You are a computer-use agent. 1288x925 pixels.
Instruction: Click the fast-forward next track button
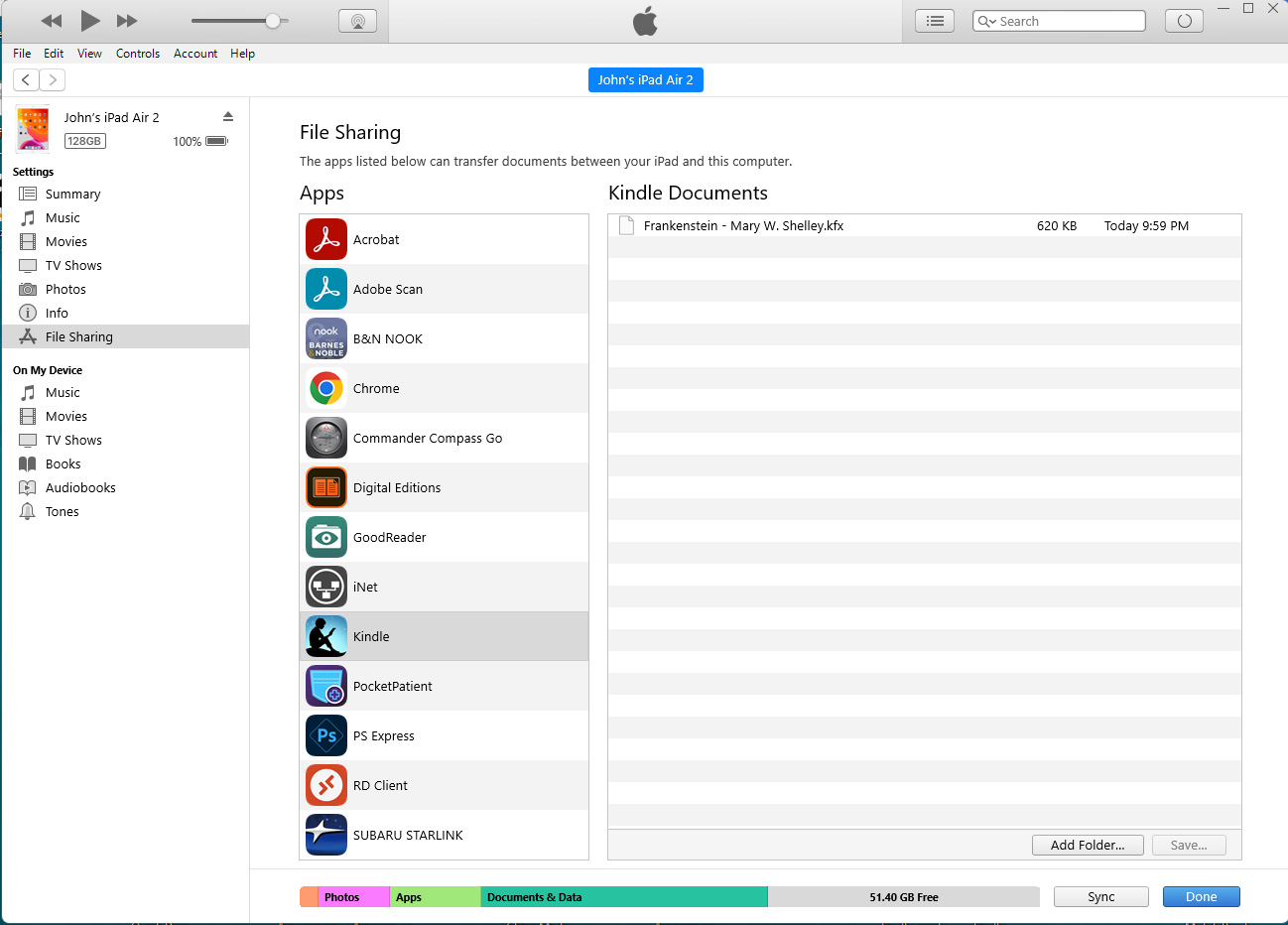click(x=127, y=21)
